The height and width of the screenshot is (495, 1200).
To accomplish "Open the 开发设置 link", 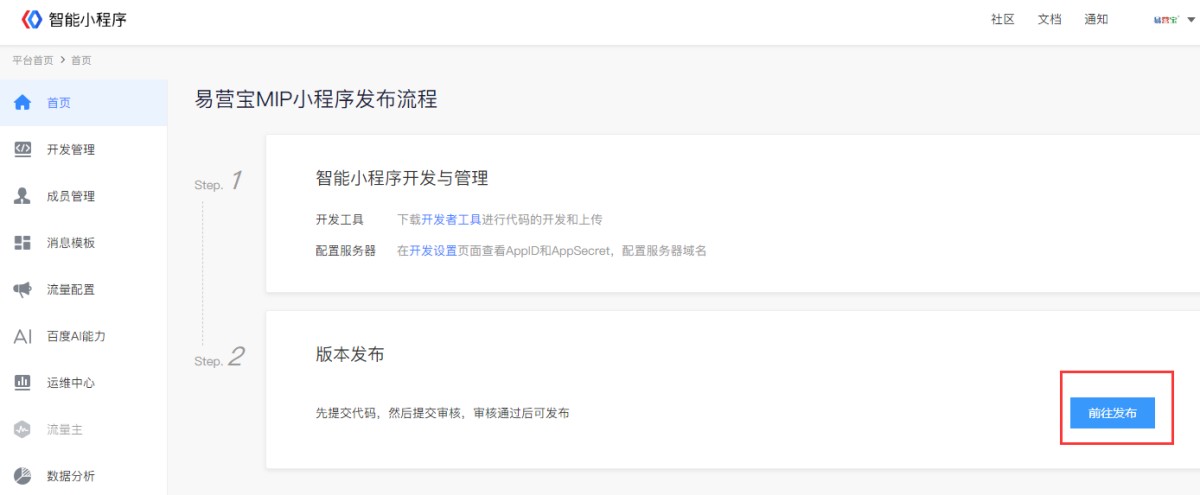I will tap(433, 250).
